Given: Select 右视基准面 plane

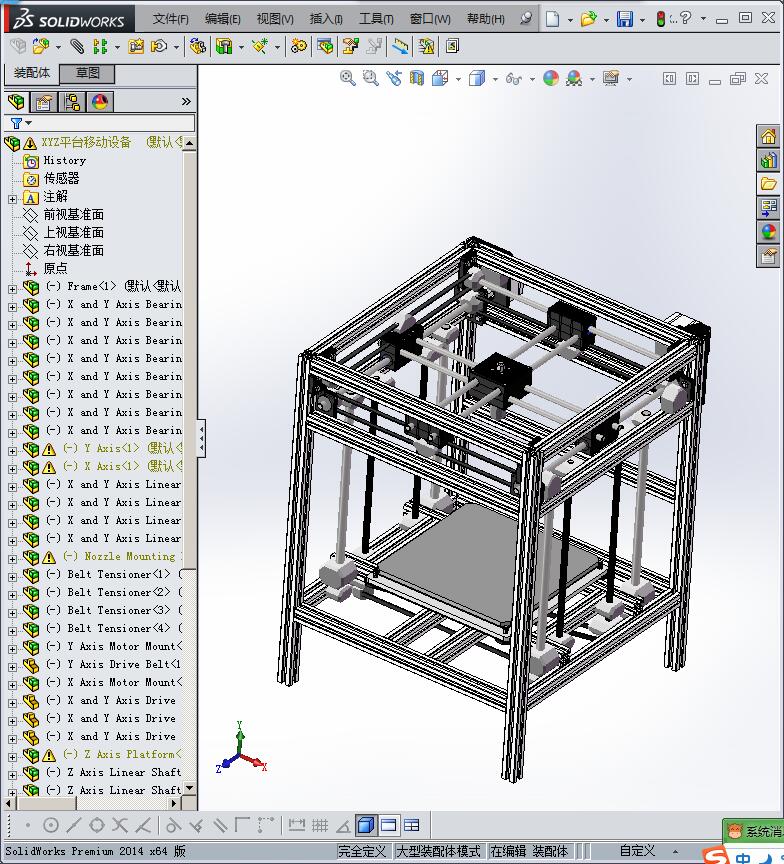Looking at the screenshot, I should pyautogui.click(x=73, y=250).
